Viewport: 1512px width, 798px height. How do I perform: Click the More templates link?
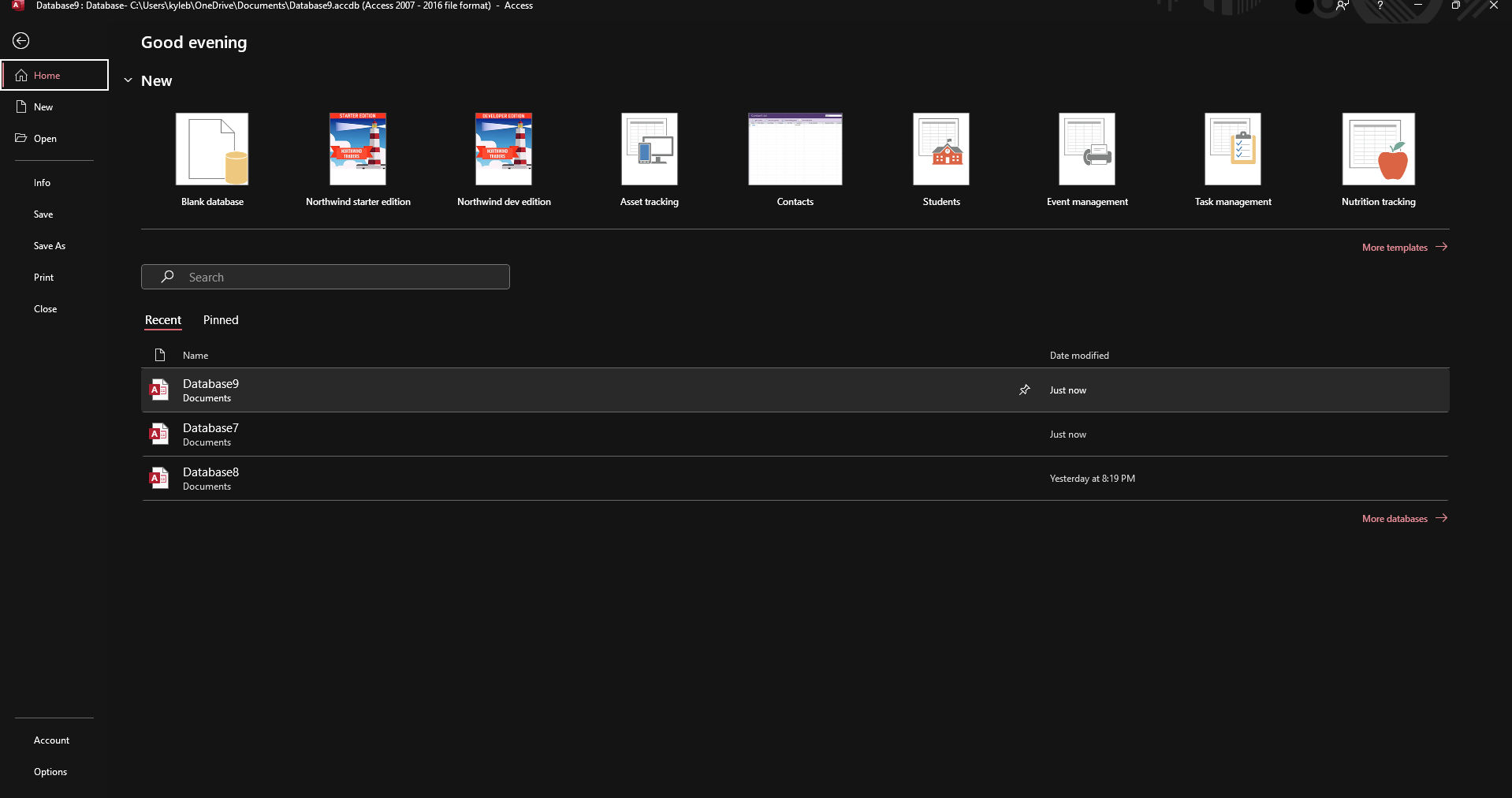click(1405, 247)
